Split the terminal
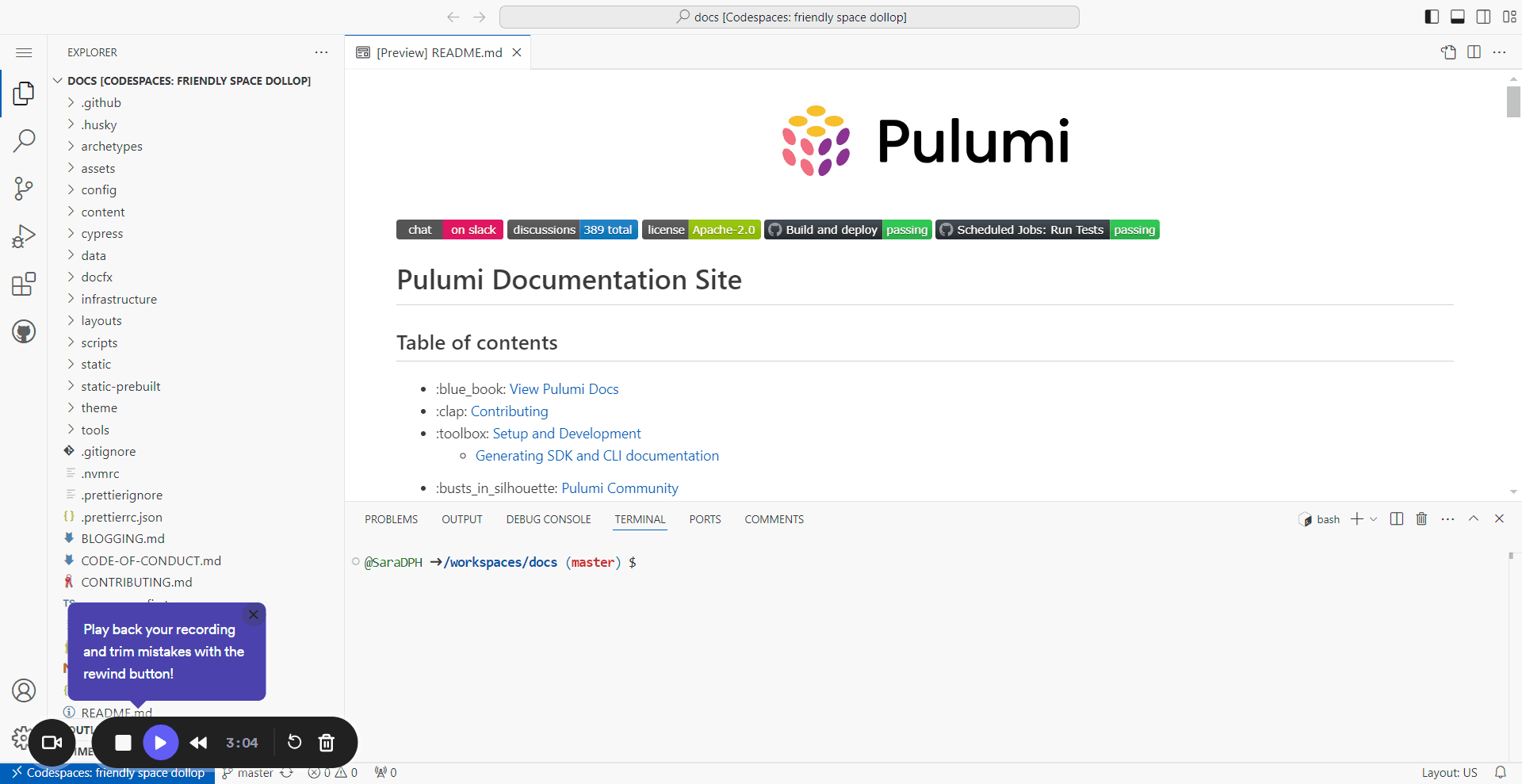 point(1397,519)
